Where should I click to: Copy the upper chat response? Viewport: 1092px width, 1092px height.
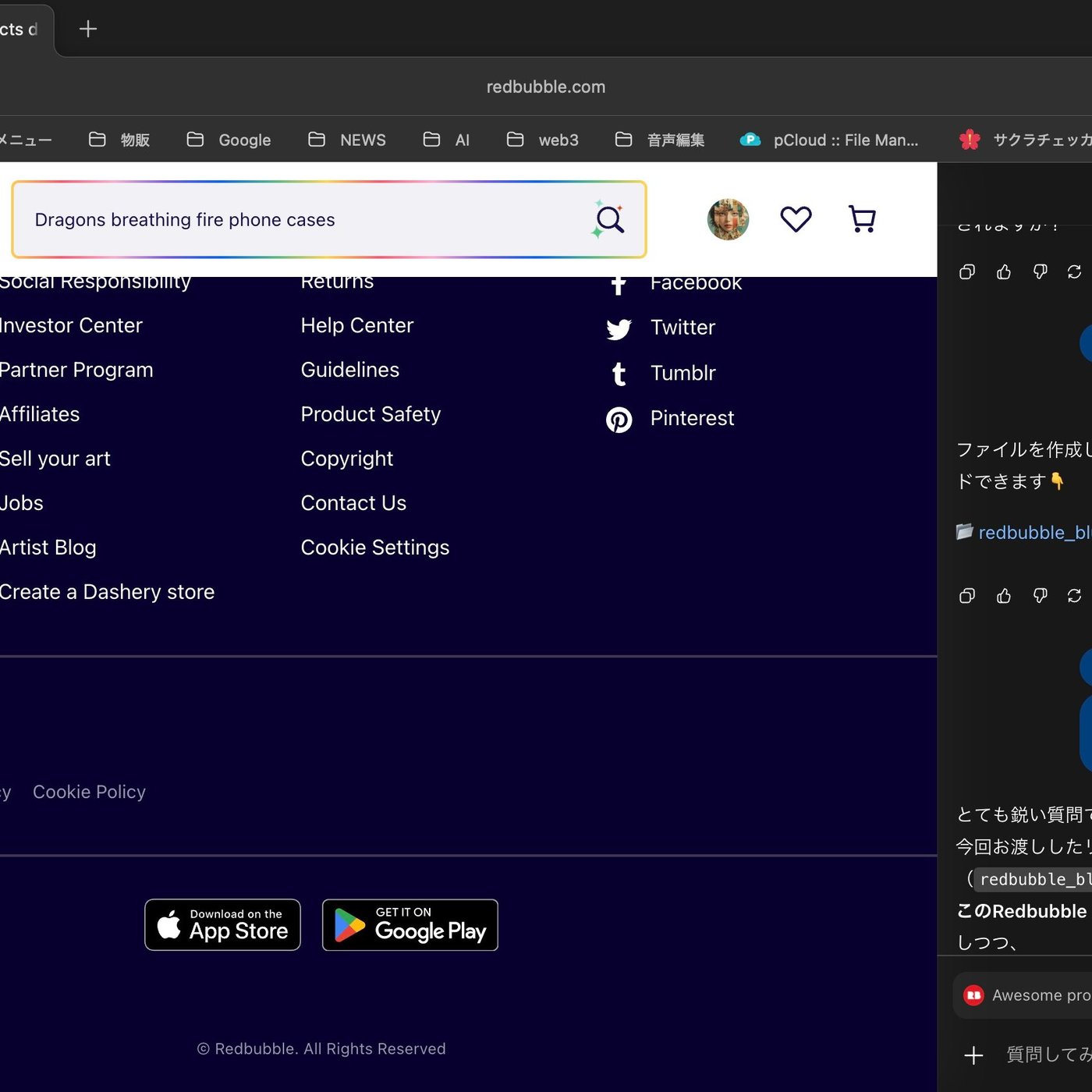coord(966,271)
